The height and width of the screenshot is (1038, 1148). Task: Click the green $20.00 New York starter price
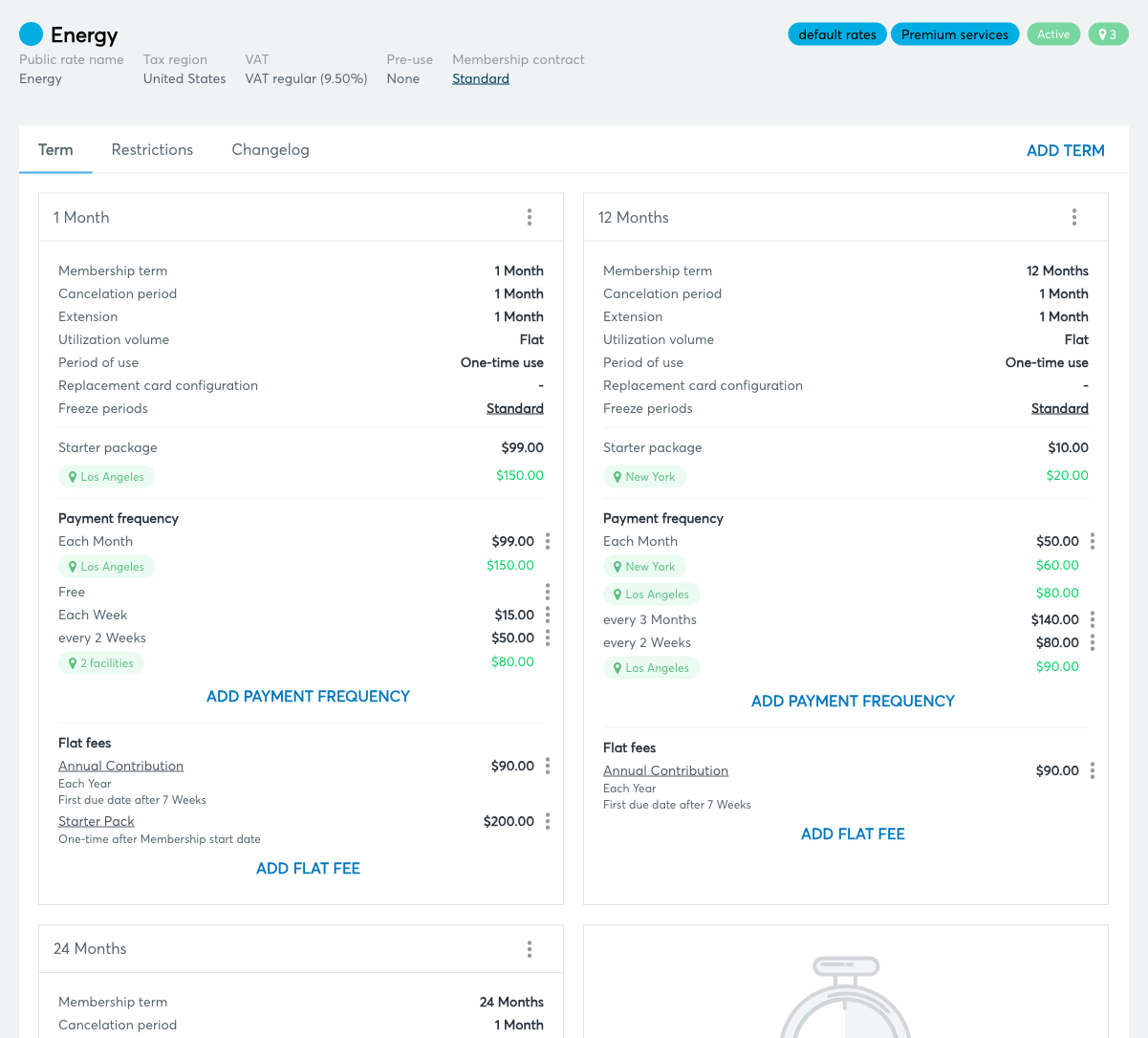(x=1068, y=475)
